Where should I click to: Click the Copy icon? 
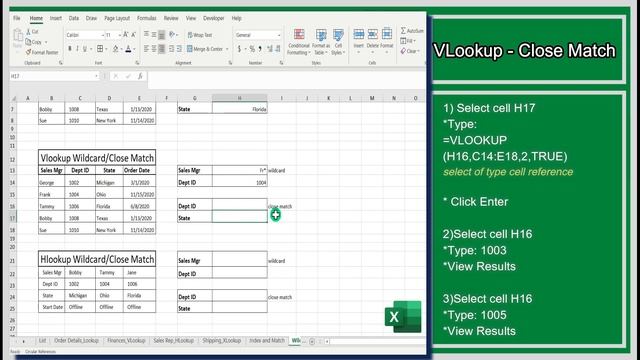pos(29,42)
